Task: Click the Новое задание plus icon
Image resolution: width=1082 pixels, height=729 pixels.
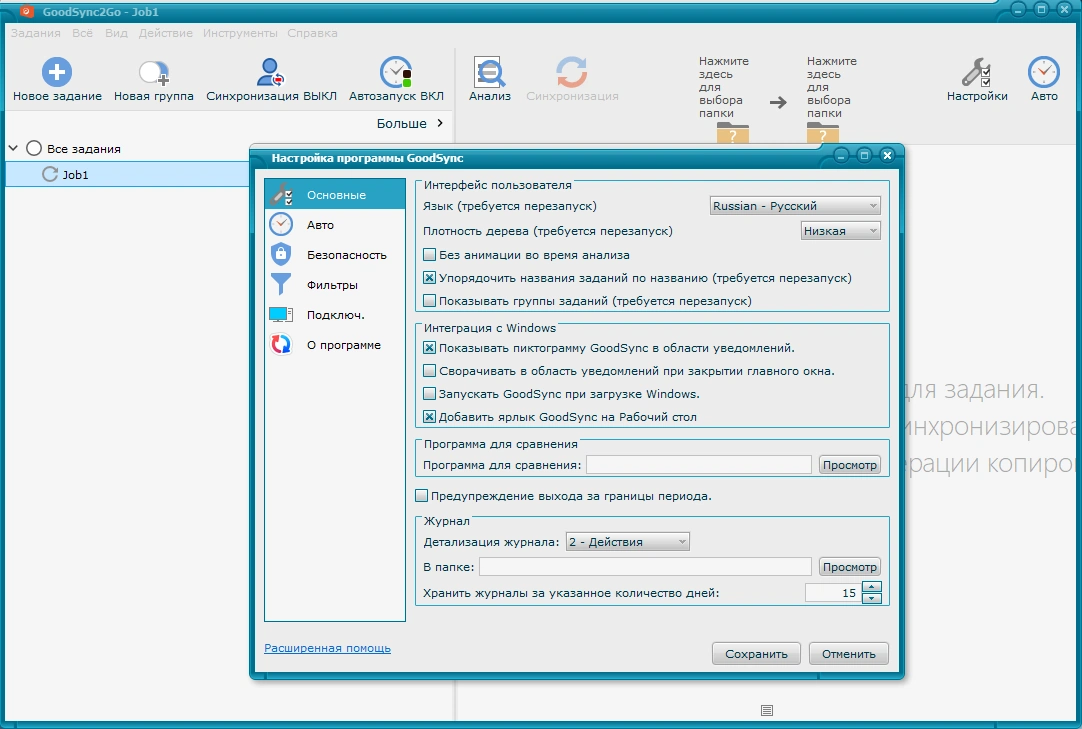Action: (x=57, y=72)
